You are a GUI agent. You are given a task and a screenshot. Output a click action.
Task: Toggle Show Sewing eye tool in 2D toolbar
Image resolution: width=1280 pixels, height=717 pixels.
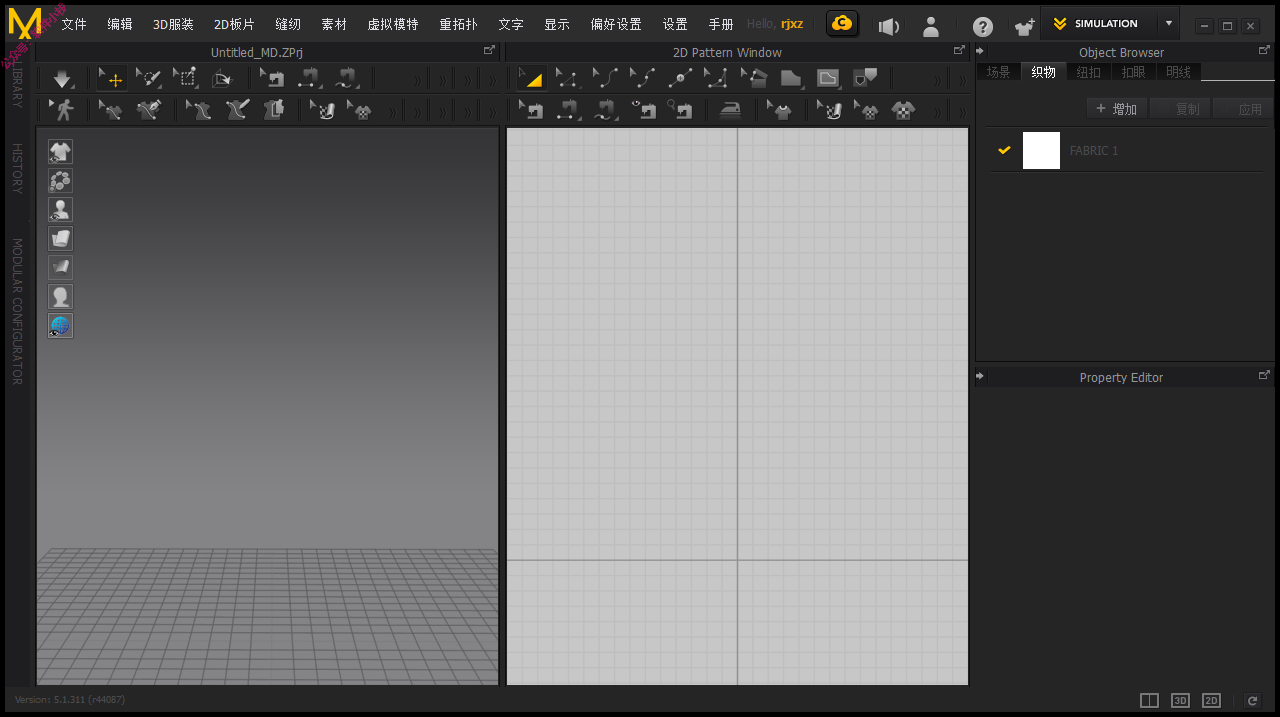643,110
